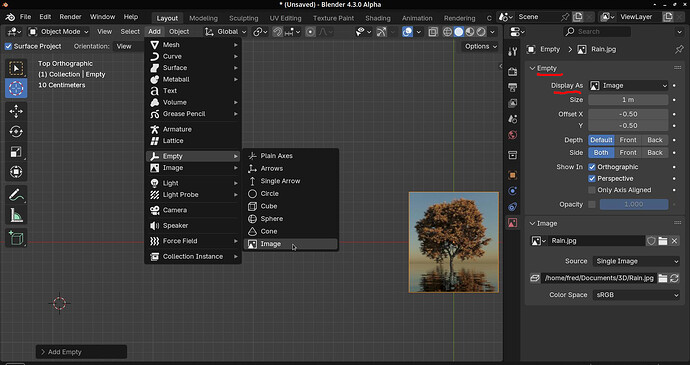
Task: Select the Select Box tool
Action: 16,68
